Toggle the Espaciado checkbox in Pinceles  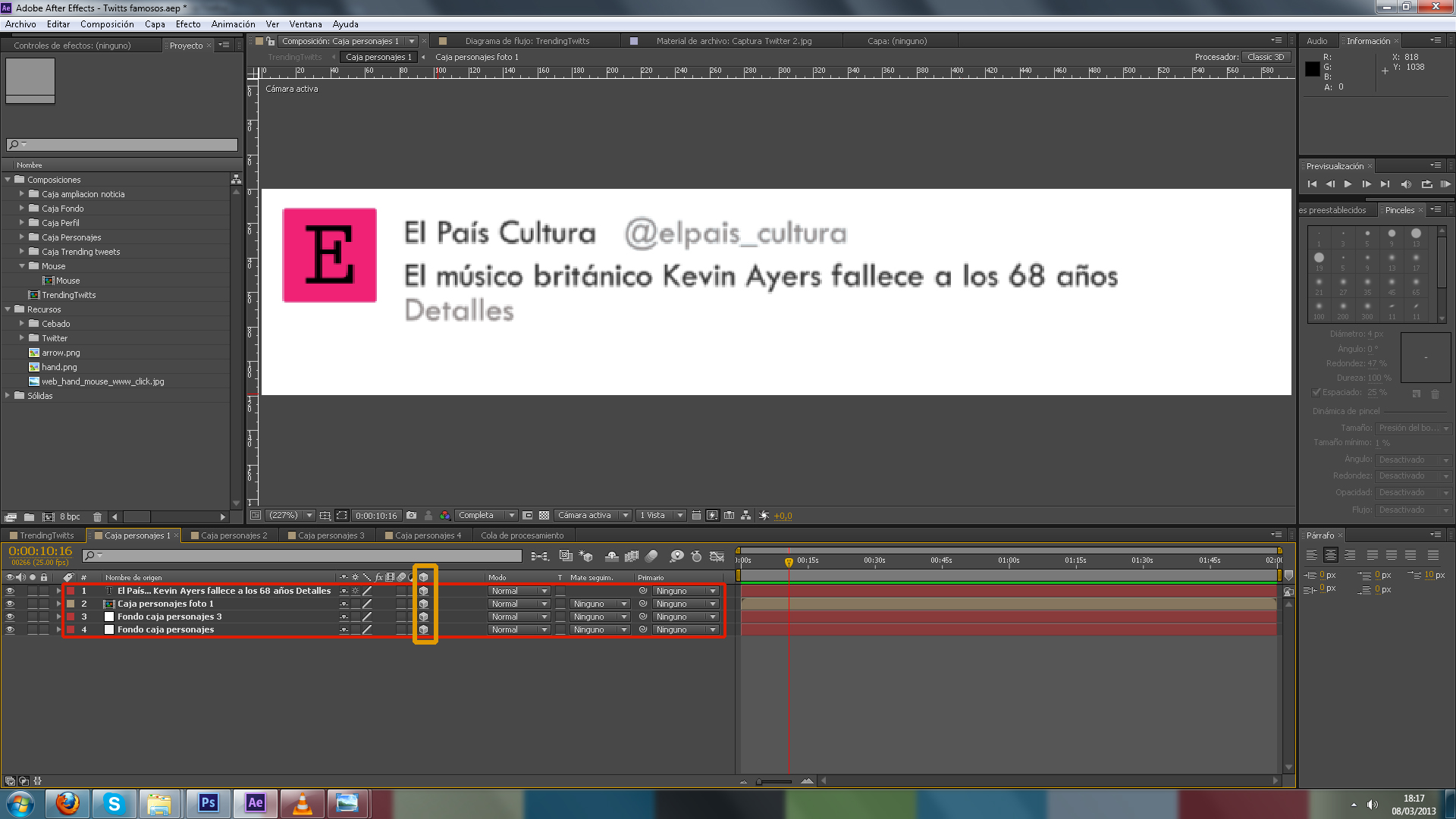click(x=1317, y=393)
